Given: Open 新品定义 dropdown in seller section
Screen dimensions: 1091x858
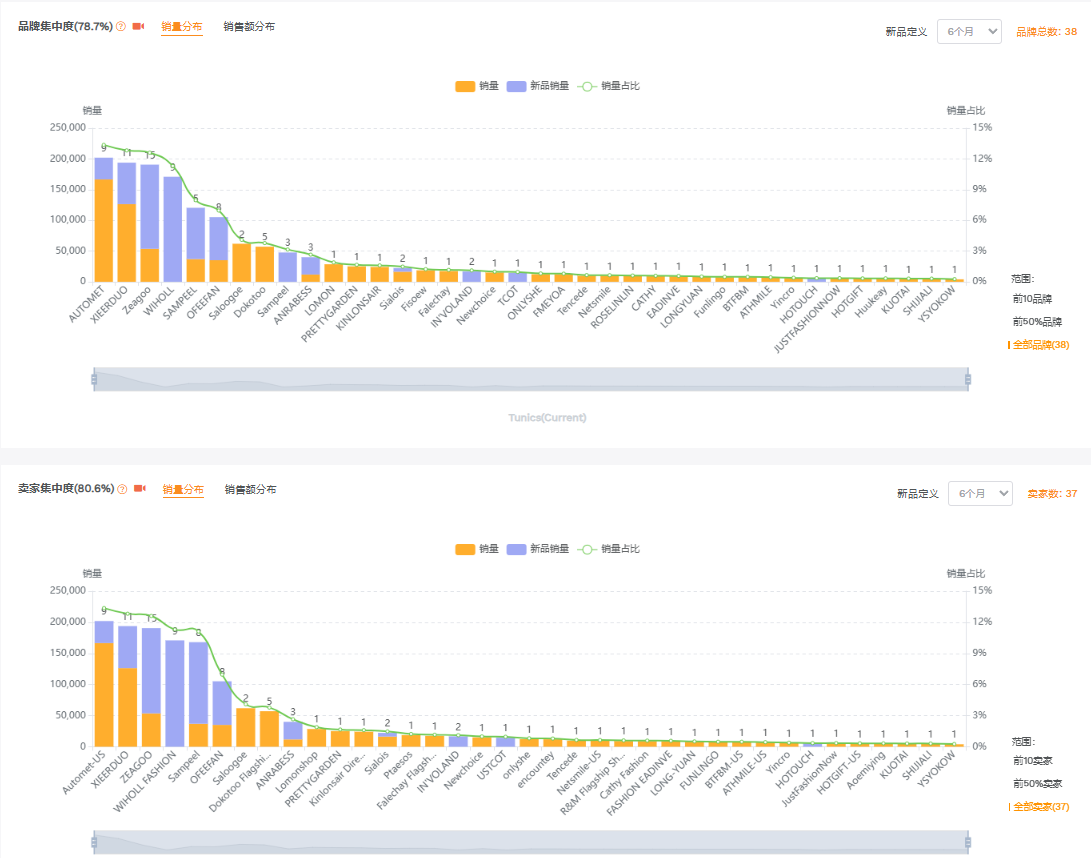Looking at the screenshot, I should [979, 494].
